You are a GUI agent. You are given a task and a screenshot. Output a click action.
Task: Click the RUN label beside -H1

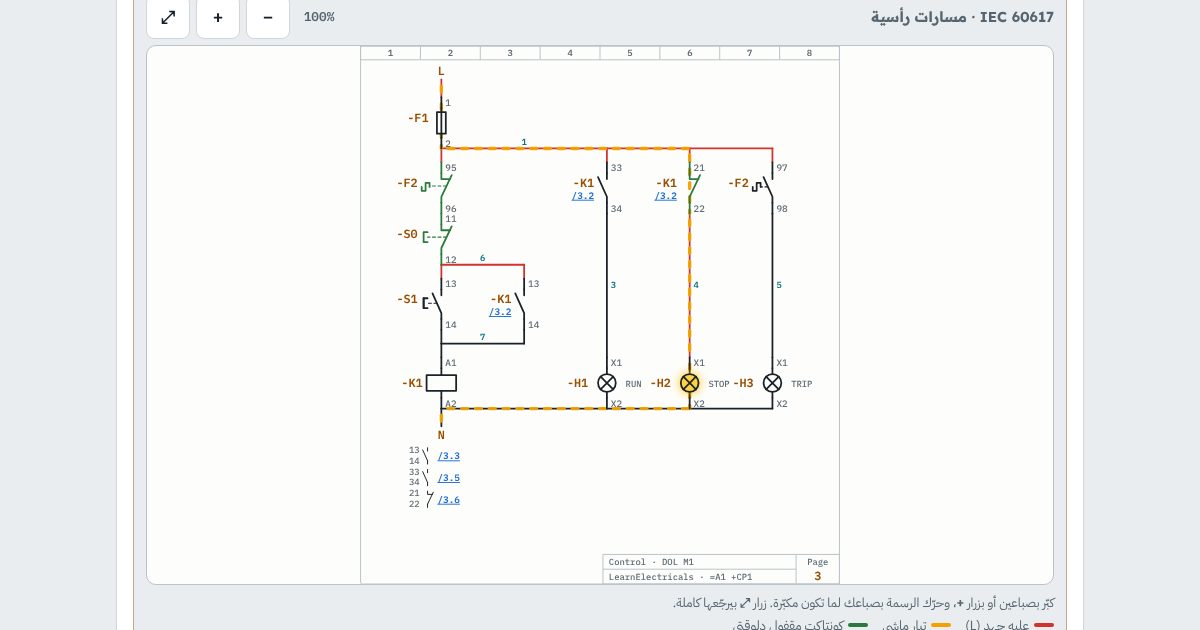[x=634, y=384]
